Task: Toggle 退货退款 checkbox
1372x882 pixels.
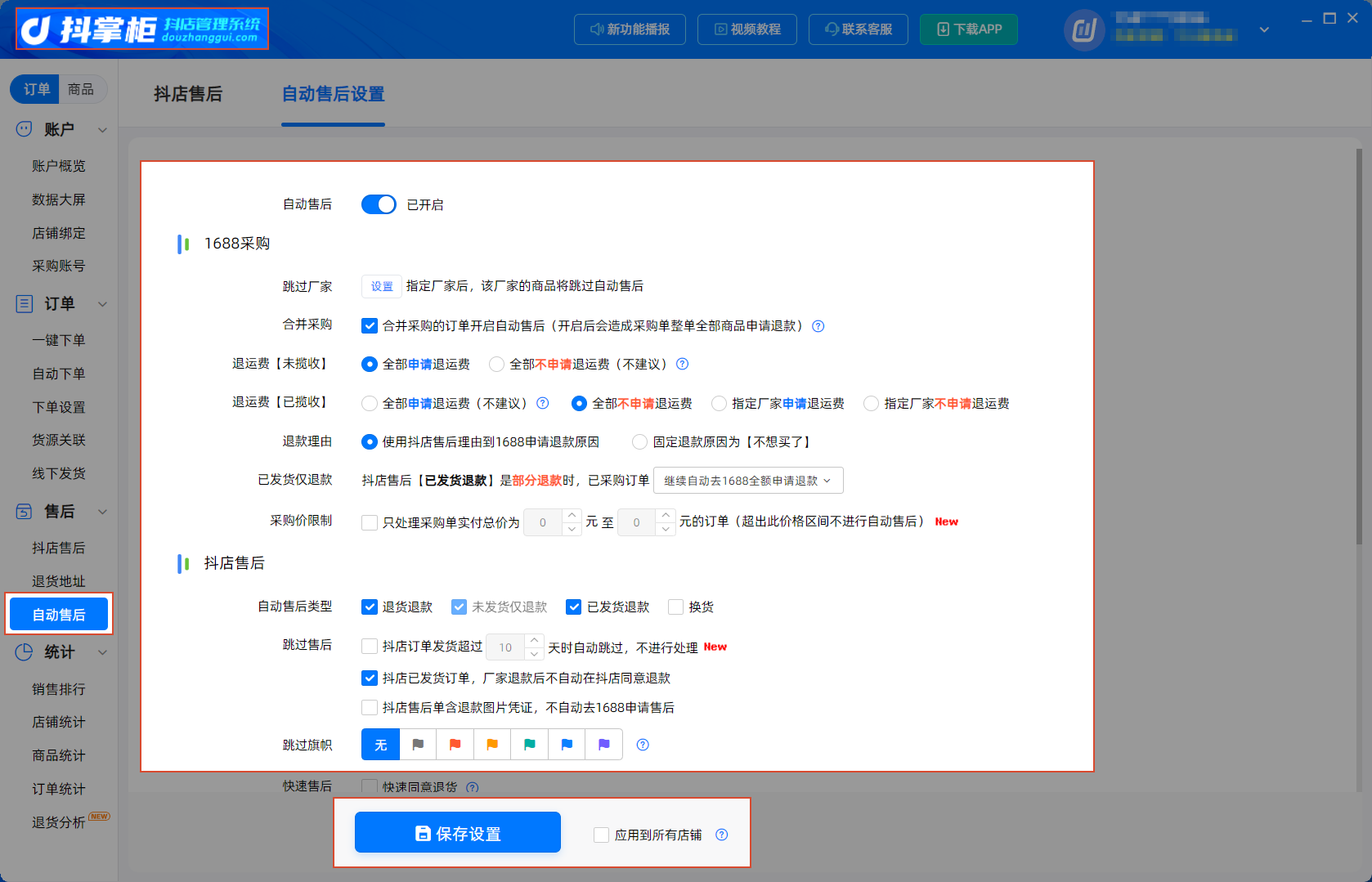Action: point(370,607)
